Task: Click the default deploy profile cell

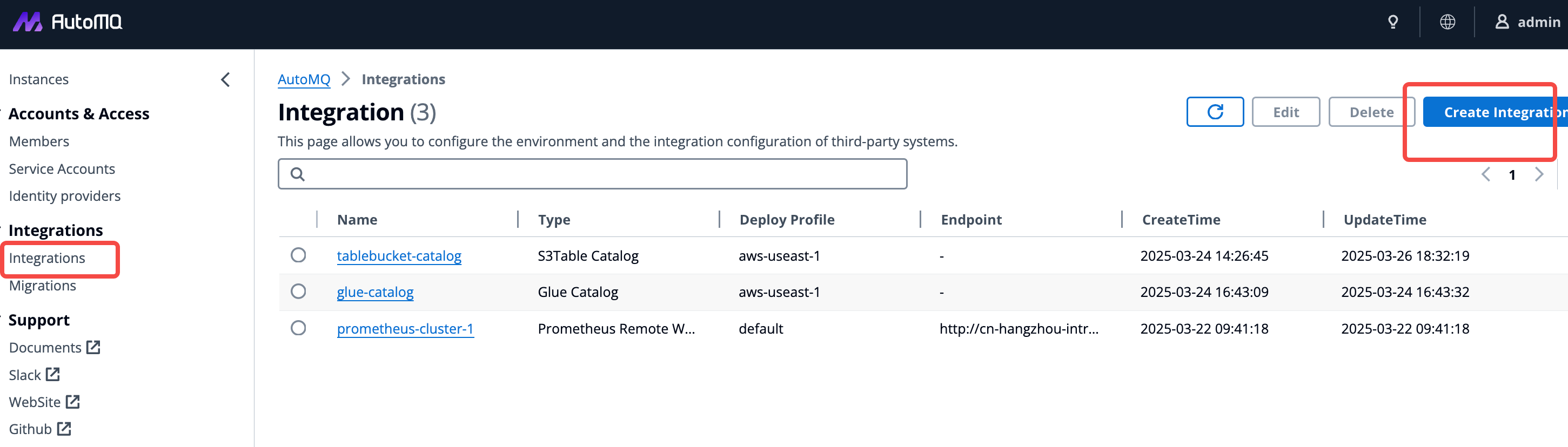Action: [x=761, y=328]
